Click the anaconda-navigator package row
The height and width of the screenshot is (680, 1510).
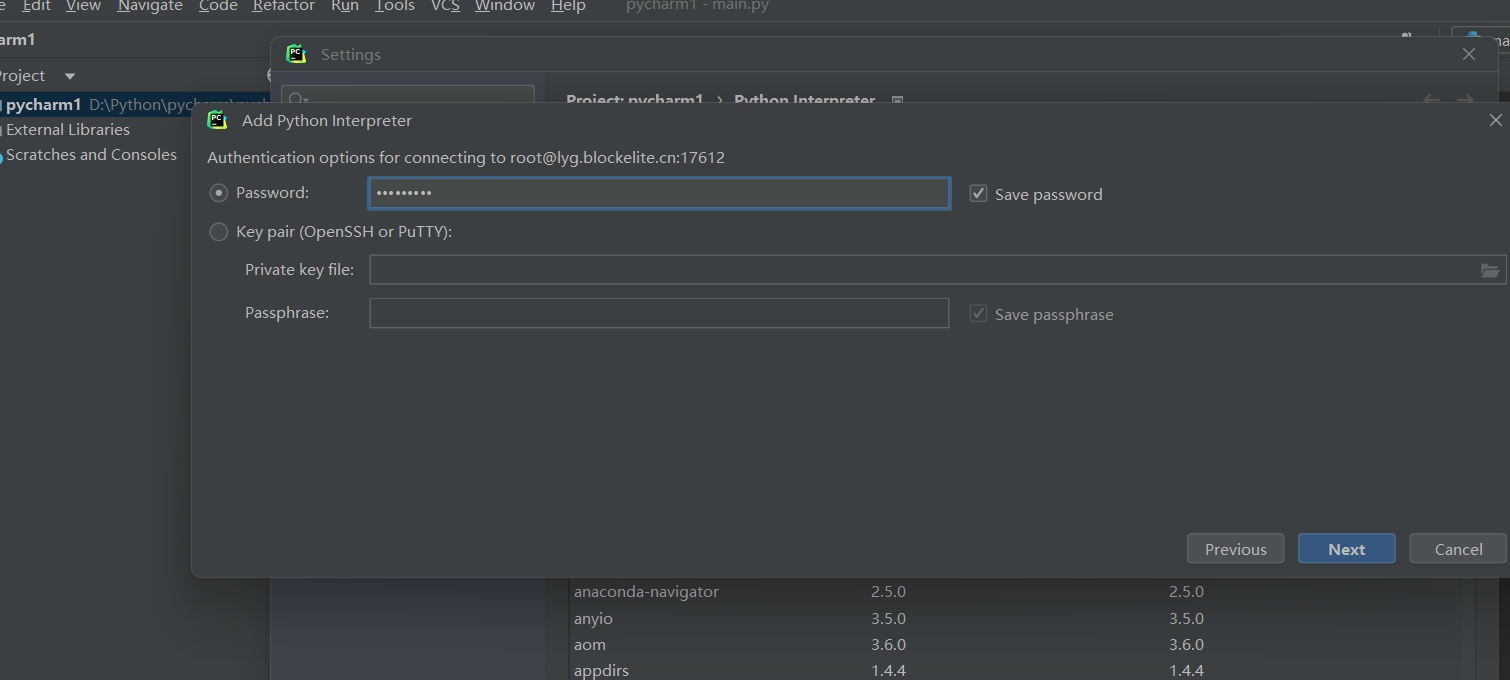(1015, 592)
